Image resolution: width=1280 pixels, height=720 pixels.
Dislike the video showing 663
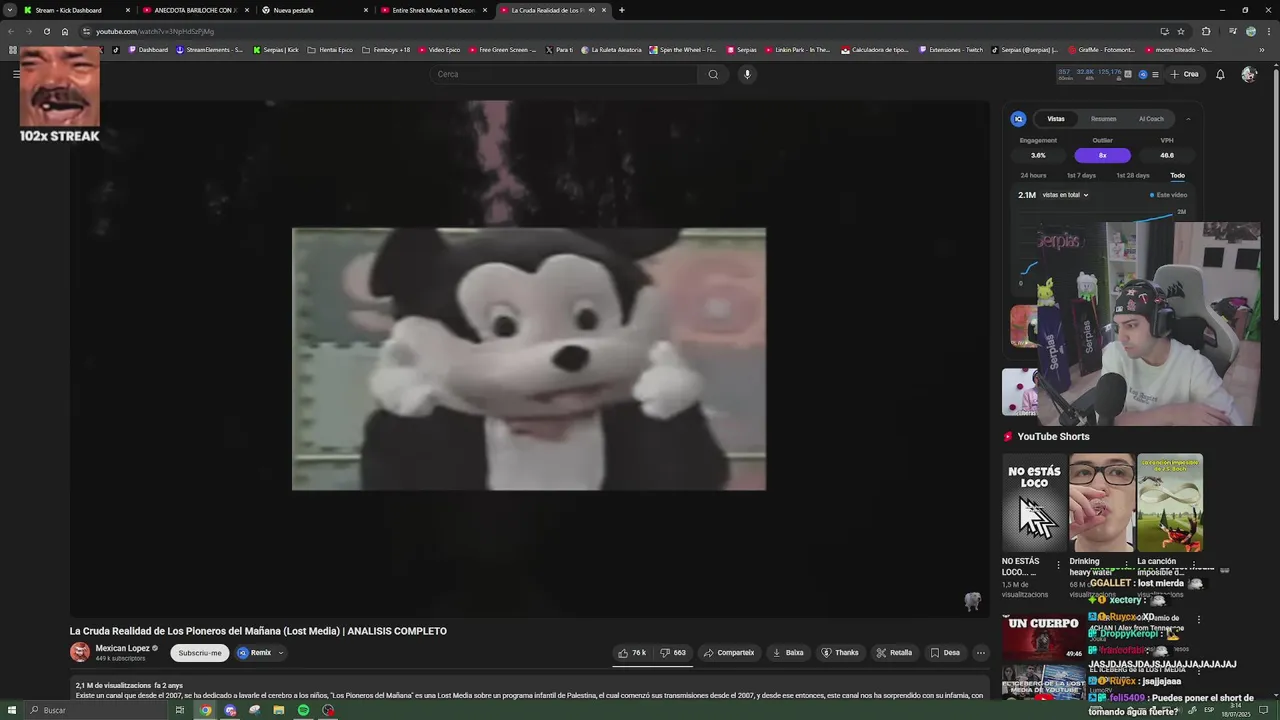click(x=673, y=653)
